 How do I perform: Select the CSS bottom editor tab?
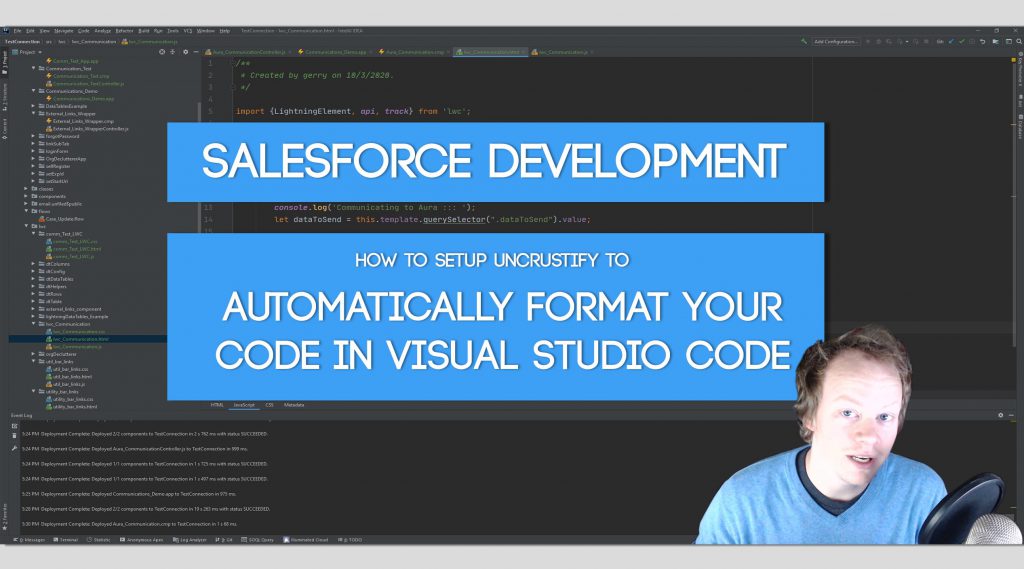(x=269, y=405)
